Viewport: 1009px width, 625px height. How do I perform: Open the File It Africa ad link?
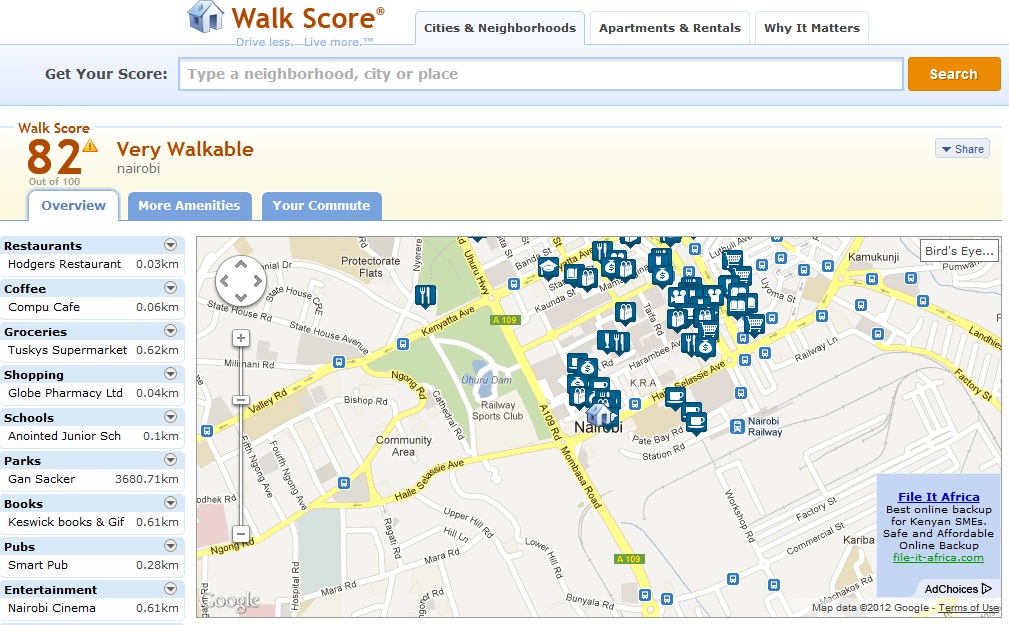tap(938, 497)
